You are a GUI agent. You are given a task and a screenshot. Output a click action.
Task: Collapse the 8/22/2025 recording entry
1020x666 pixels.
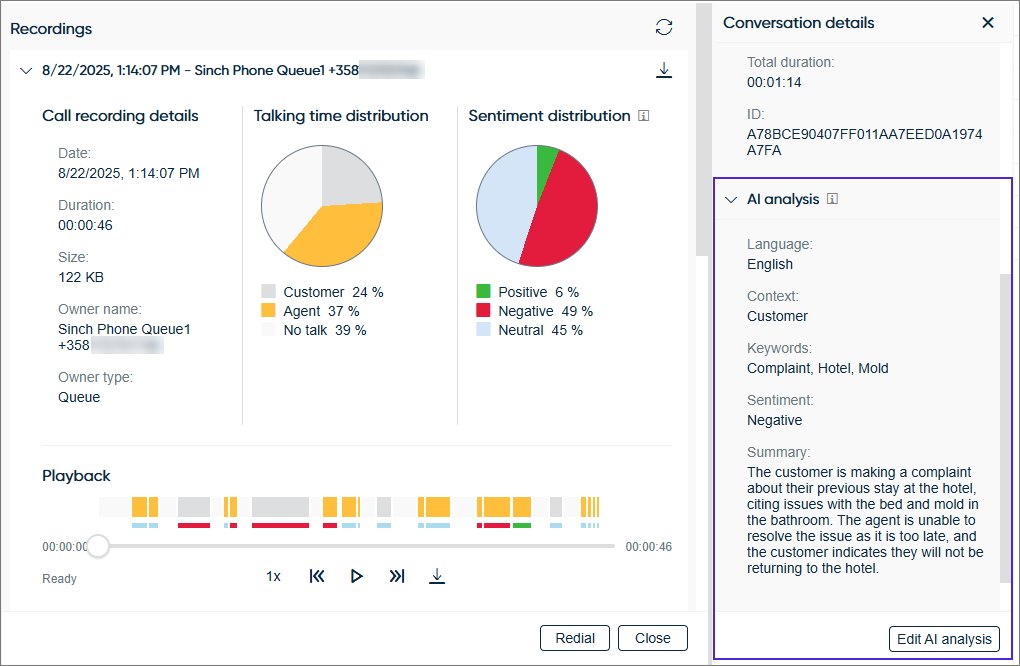(26, 71)
